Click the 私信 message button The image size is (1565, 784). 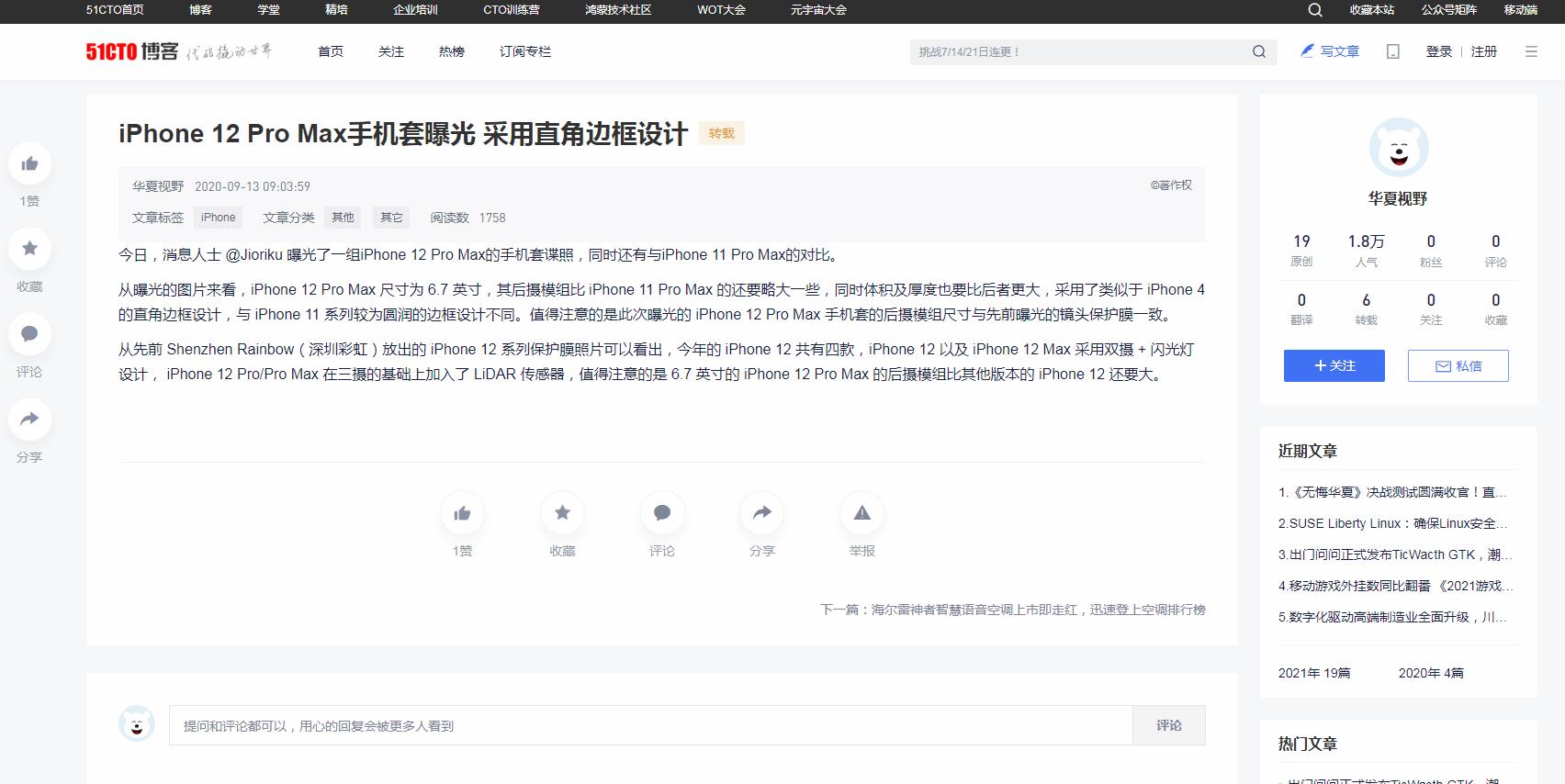[1458, 365]
